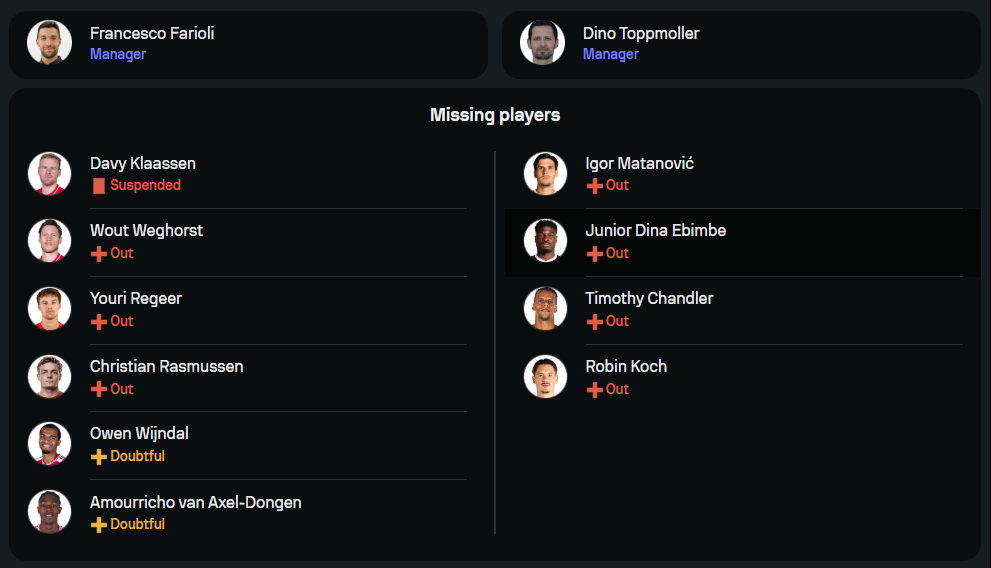The width and height of the screenshot is (991, 568).
Task: Click the injury cross icon under Wout Weghorst
Action: (x=98, y=254)
